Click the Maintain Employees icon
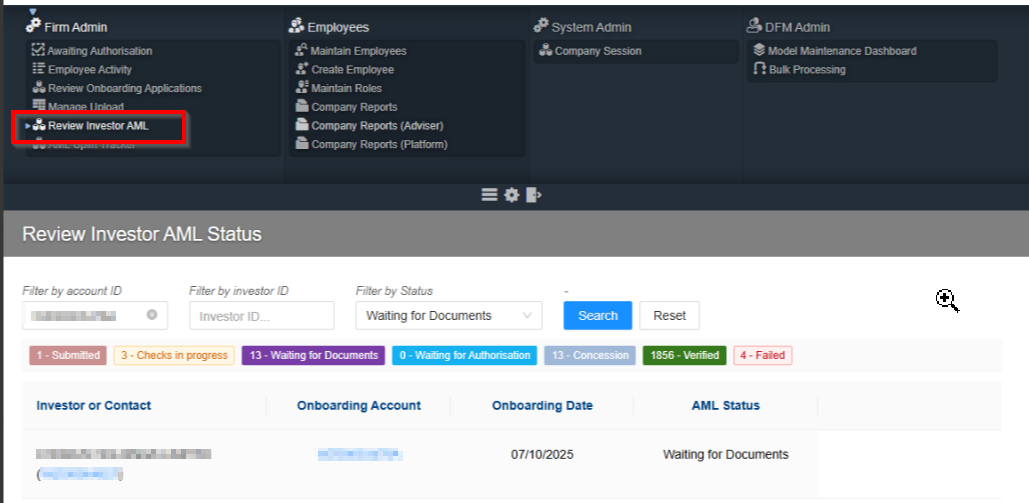This screenshot has width=1029, height=503. 302,50
